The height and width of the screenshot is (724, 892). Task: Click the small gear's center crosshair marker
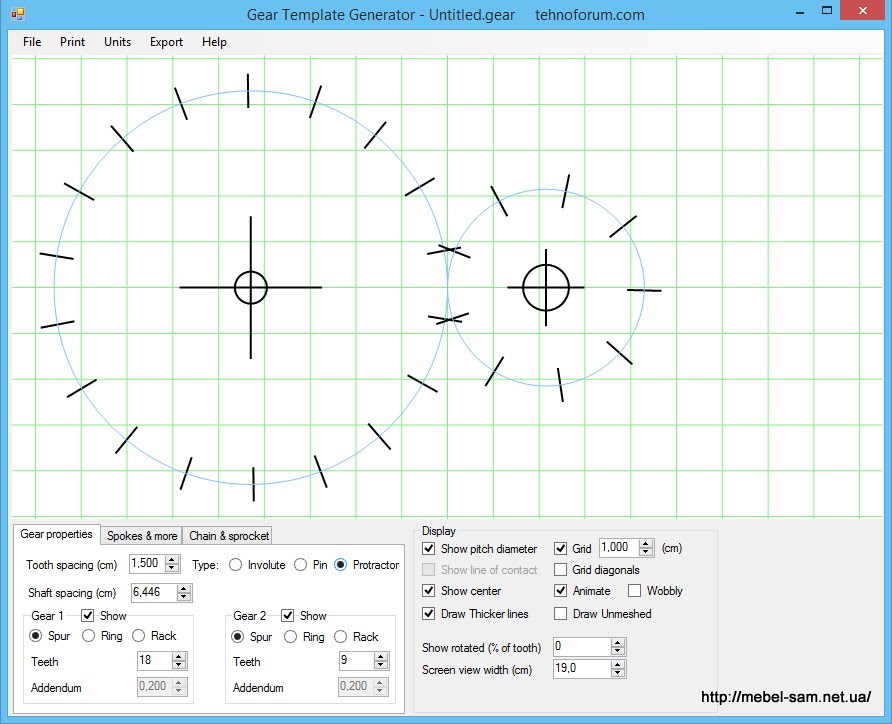[546, 287]
